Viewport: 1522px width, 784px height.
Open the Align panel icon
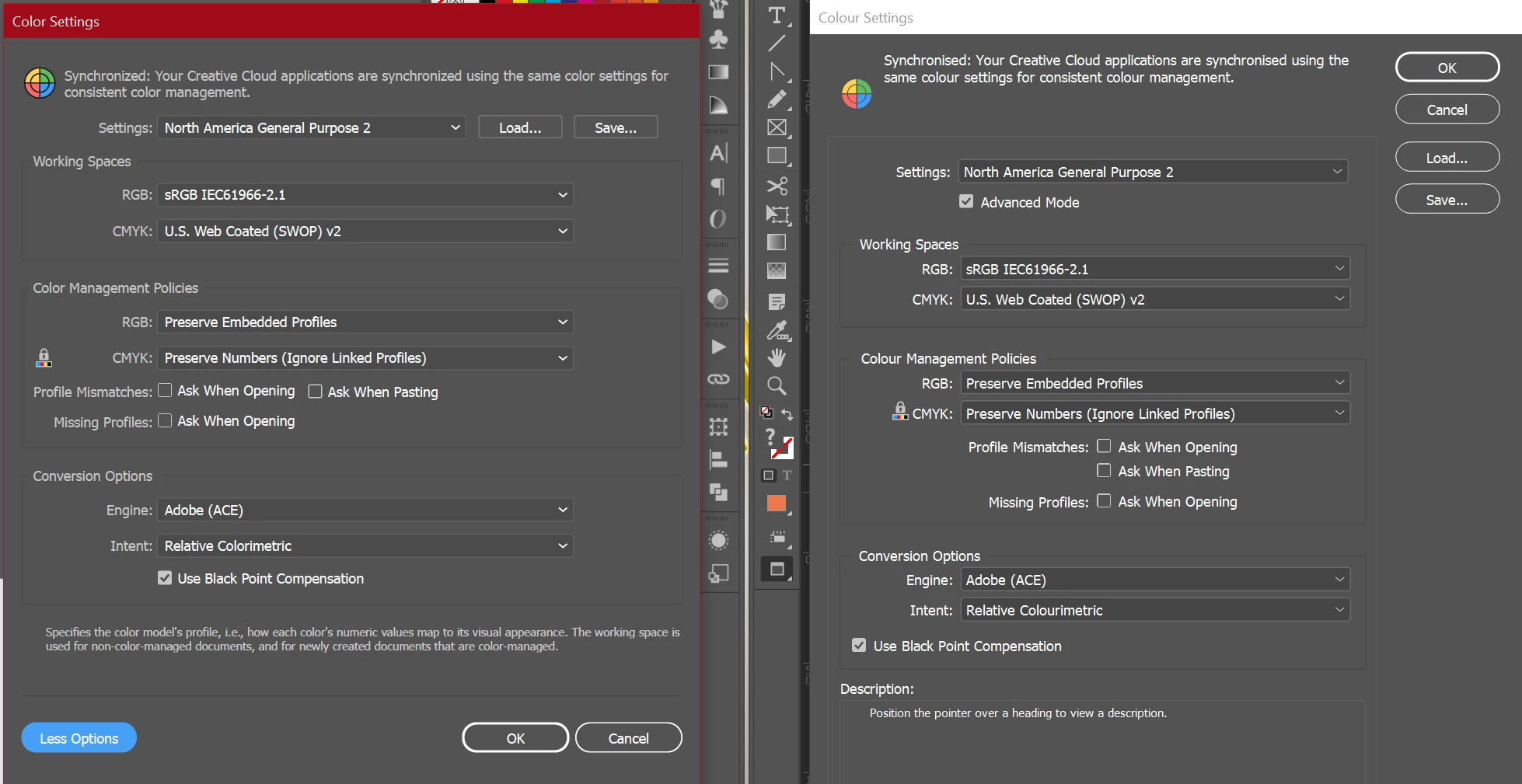pos(719,460)
